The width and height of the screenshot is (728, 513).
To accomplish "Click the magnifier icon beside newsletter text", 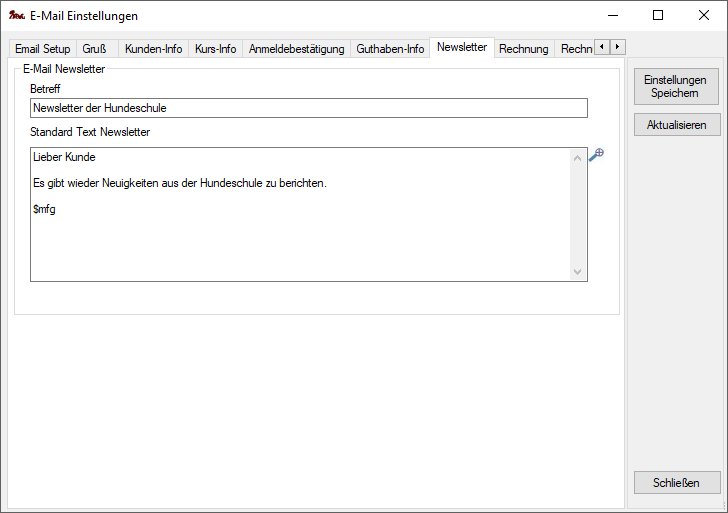I will coord(596,155).
